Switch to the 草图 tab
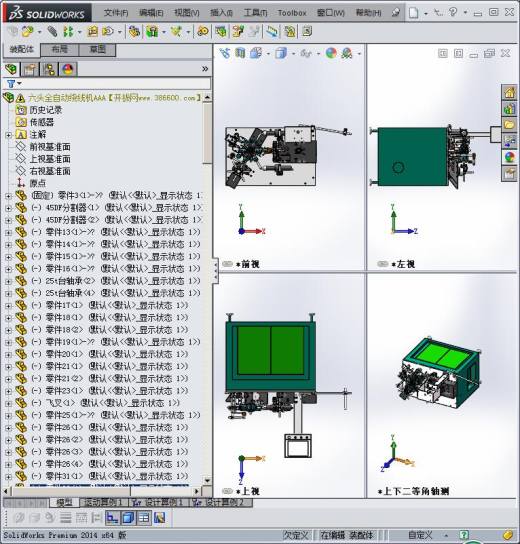Viewport: 520px width, 544px height. (97, 49)
